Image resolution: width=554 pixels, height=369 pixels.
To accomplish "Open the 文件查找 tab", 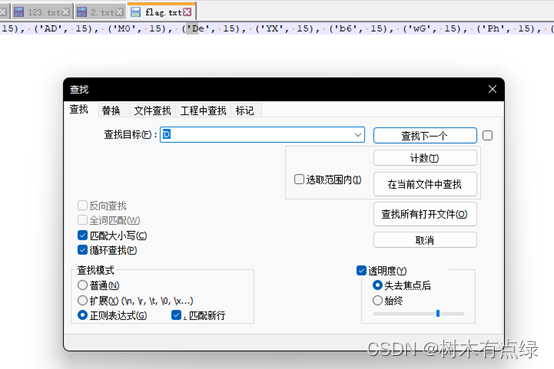I will (152, 111).
